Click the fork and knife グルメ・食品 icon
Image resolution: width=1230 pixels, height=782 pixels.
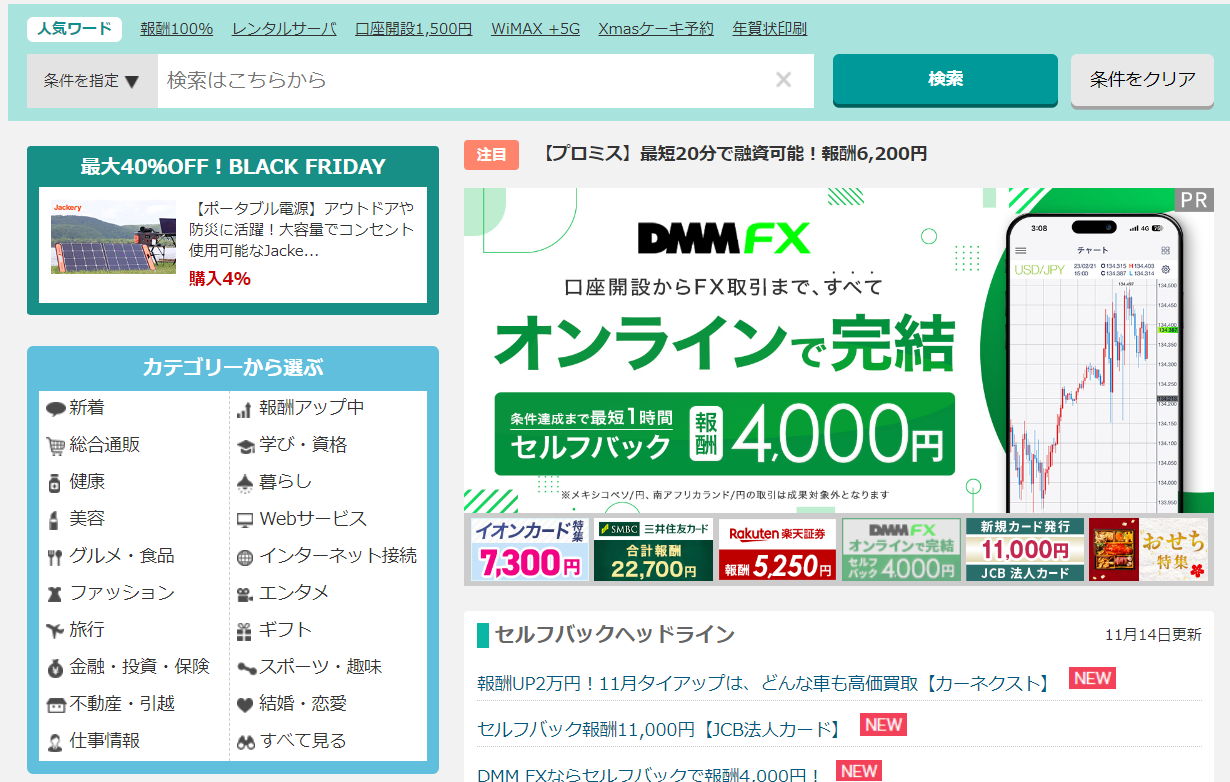point(55,557)
